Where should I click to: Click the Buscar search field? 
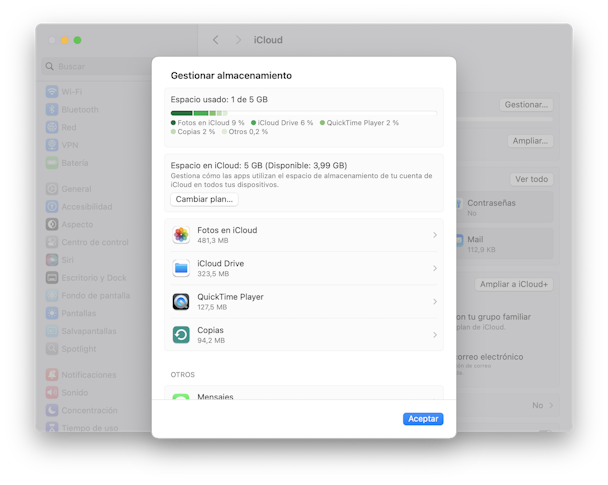[97, 66]
